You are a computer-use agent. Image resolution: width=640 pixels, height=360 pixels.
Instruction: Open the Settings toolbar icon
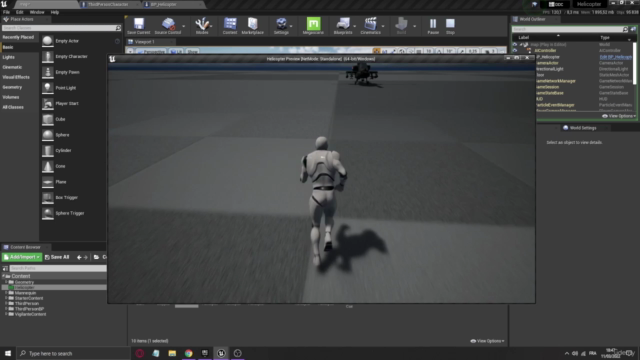[281, 26]
